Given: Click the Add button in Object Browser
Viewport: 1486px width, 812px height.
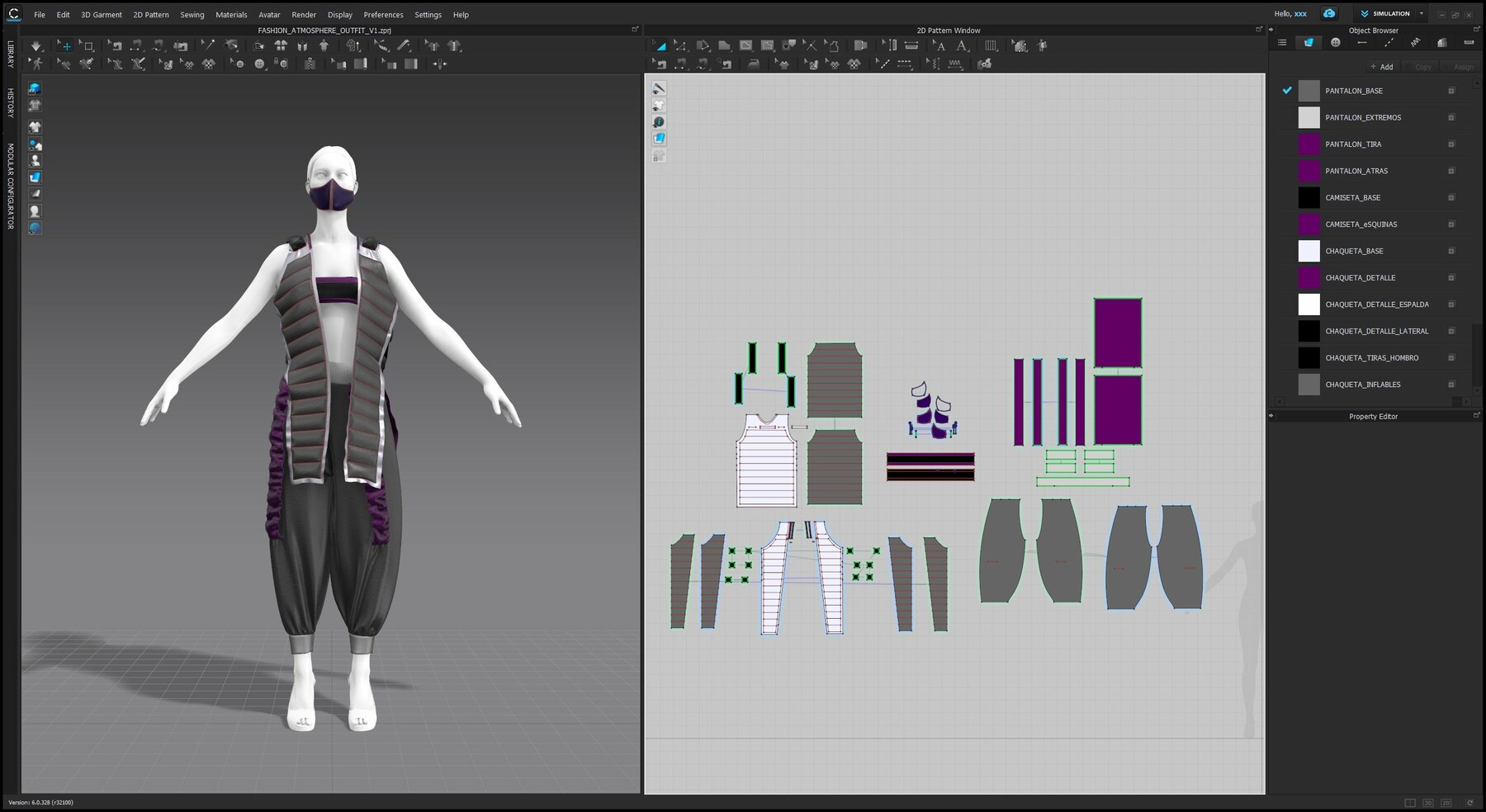Looking at the screenshot, I should tap(1382, 66).
